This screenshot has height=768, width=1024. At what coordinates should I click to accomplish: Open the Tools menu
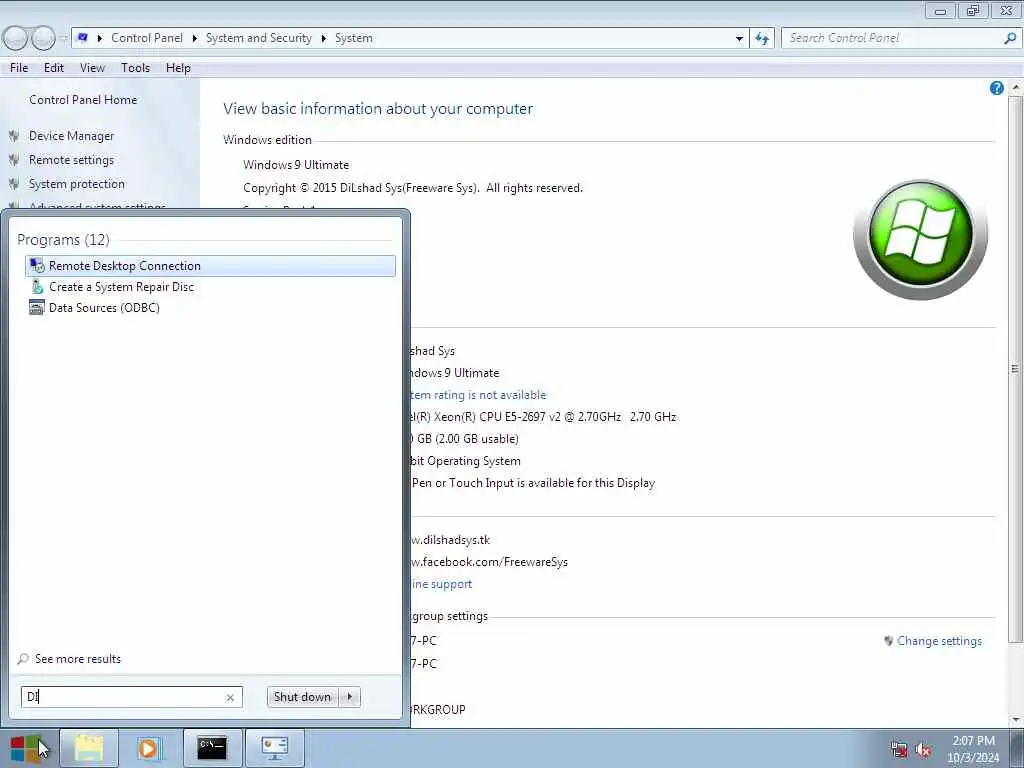135,68
